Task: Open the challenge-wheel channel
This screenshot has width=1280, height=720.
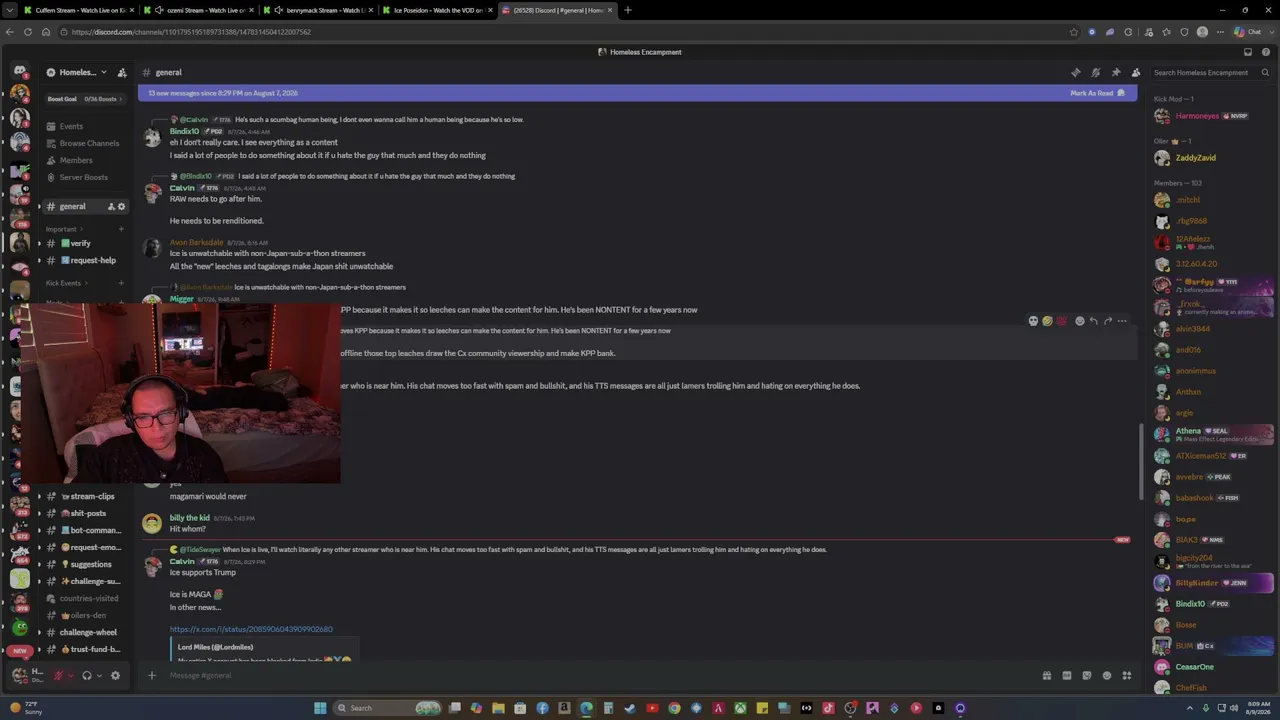Action: [x=82, y=632]
